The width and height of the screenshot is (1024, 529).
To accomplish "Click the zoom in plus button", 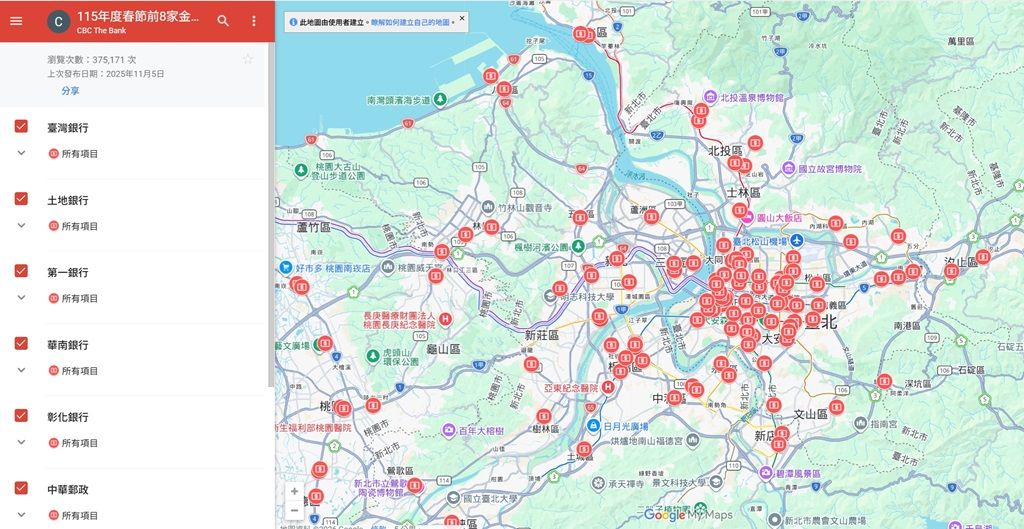I will point(295,491).
